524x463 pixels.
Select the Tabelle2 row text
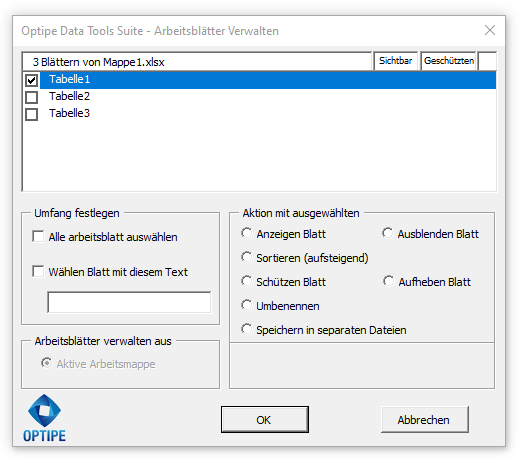click(x=70, y=97)
